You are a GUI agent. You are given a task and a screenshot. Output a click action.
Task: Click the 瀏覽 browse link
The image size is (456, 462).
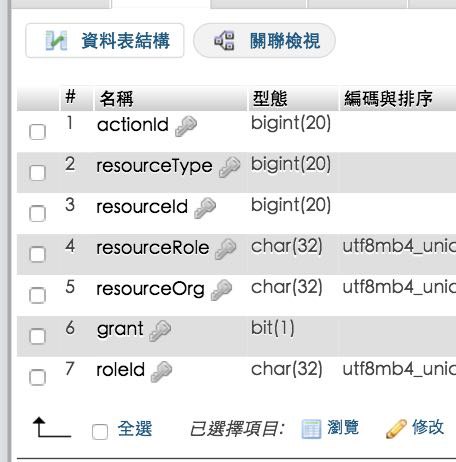coord(343,428)
